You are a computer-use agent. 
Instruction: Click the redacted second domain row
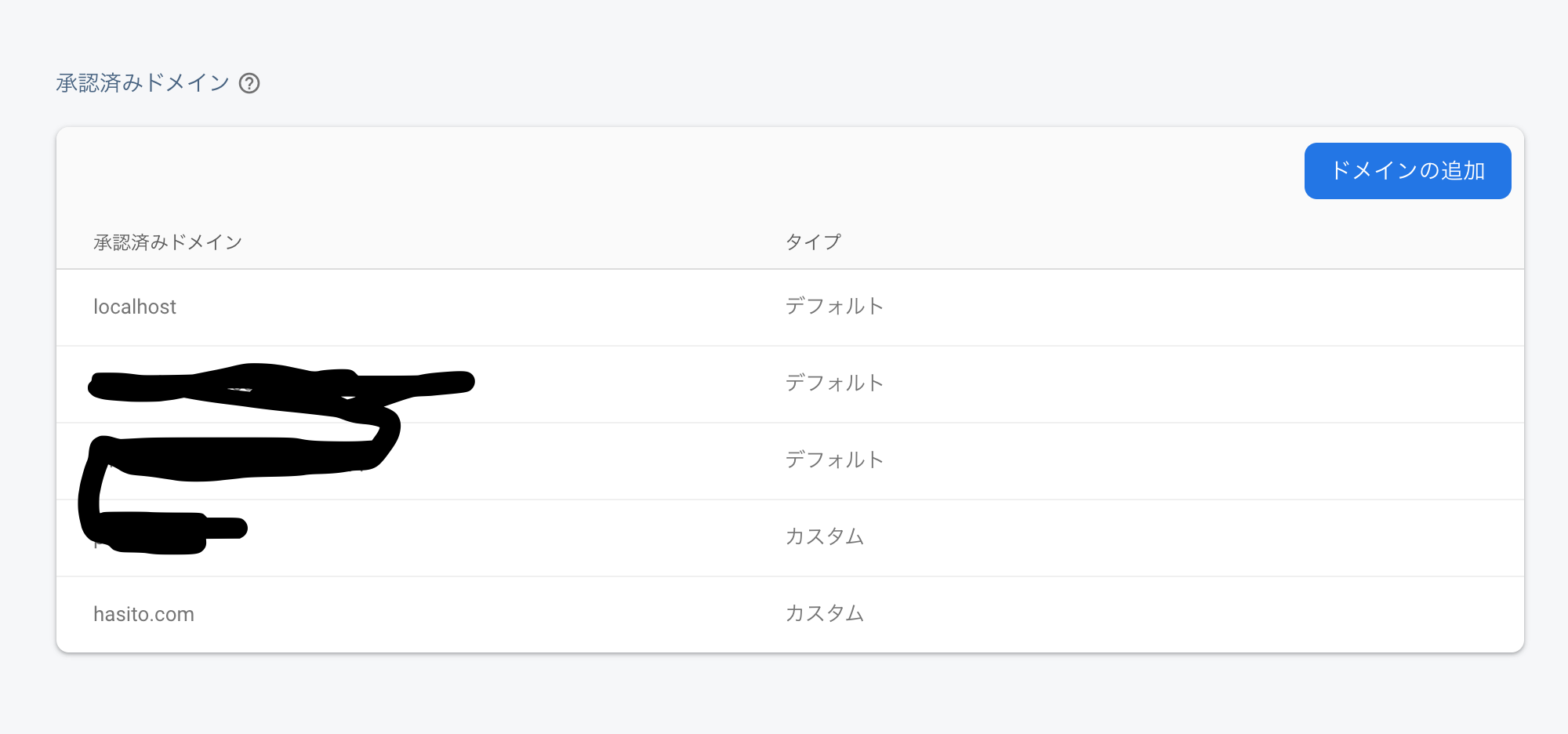(x=549, y=383)
